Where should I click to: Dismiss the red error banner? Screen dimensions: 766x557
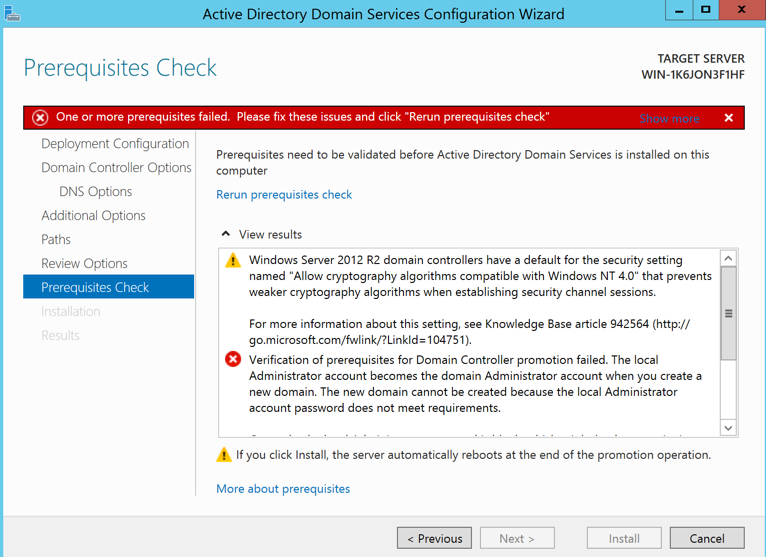(729, 118)
